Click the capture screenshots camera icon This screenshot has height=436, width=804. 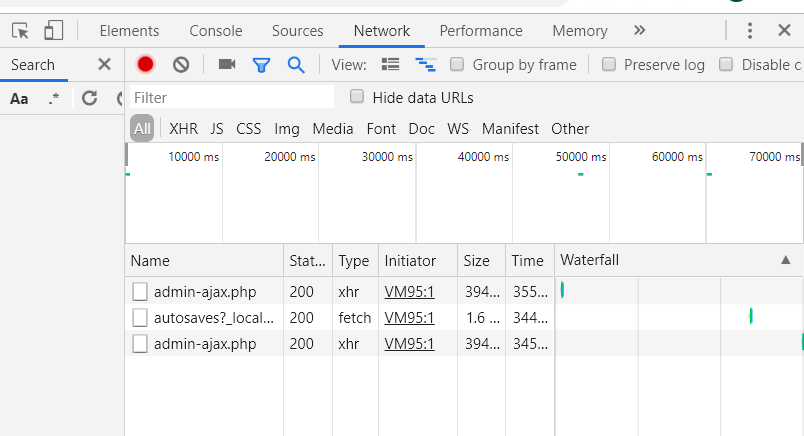pyautogui.click(x=227, y=65)
